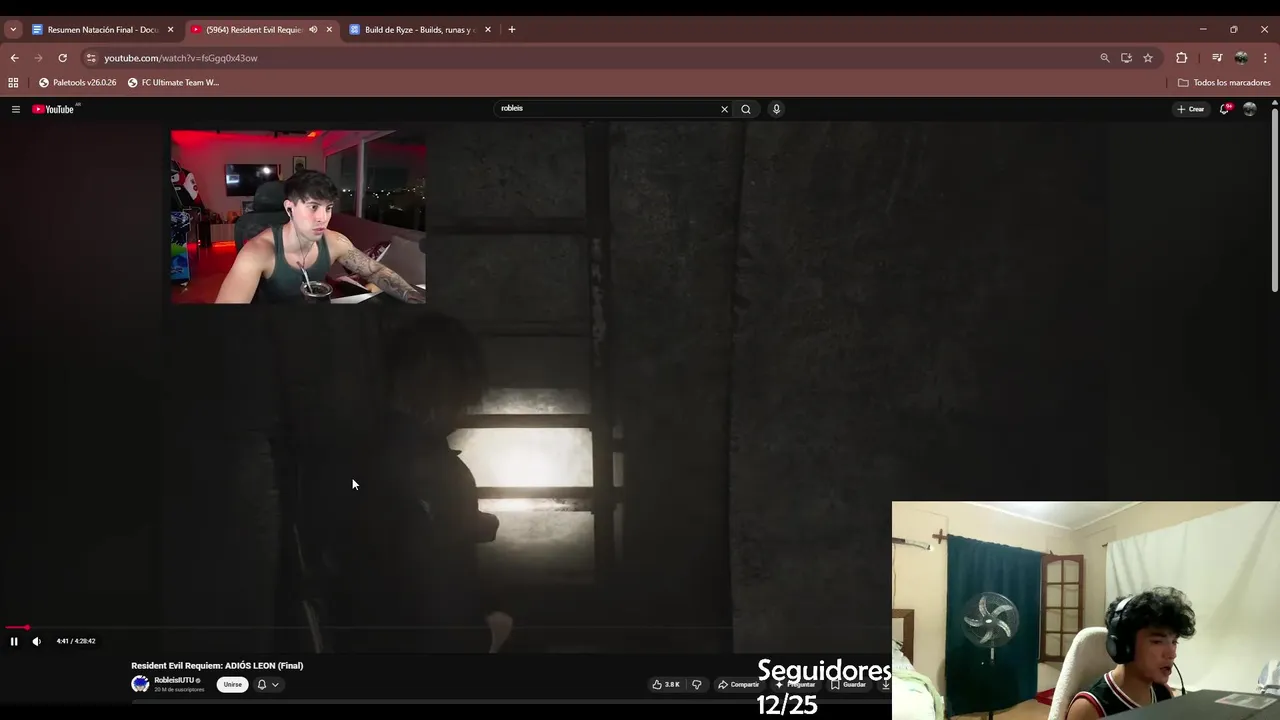
Task: Open the Chrome profile avatar
Action: click(x=1241, y=58)
